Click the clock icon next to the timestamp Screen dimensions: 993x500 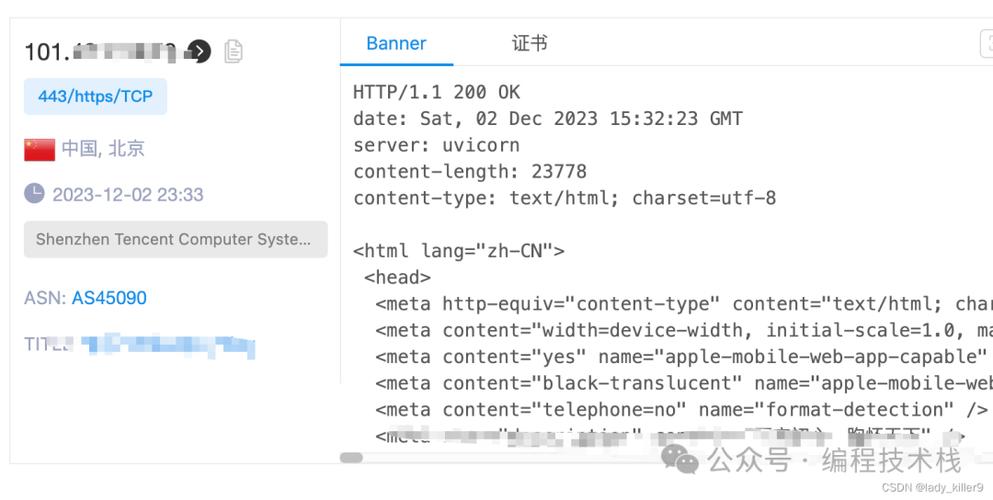pyautogui.click(x=34, y=193)
